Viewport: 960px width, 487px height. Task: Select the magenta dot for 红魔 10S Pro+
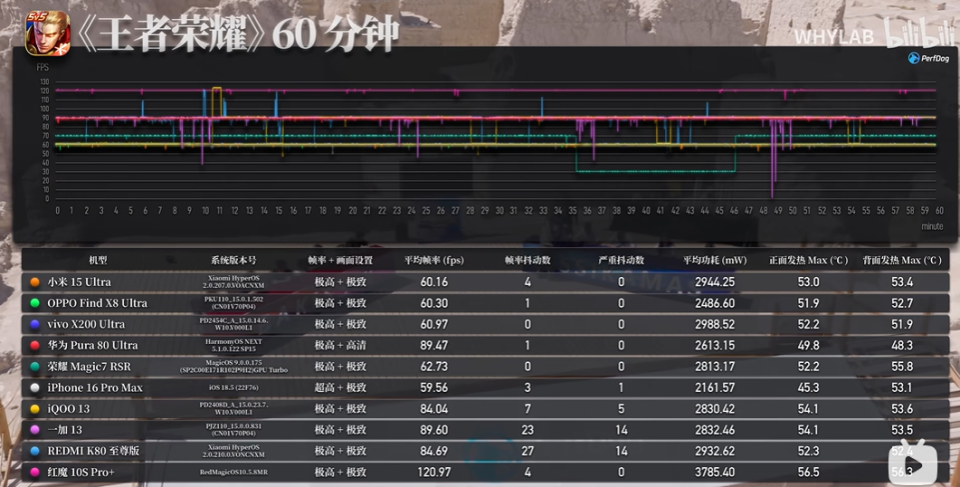tap(35, 472)
